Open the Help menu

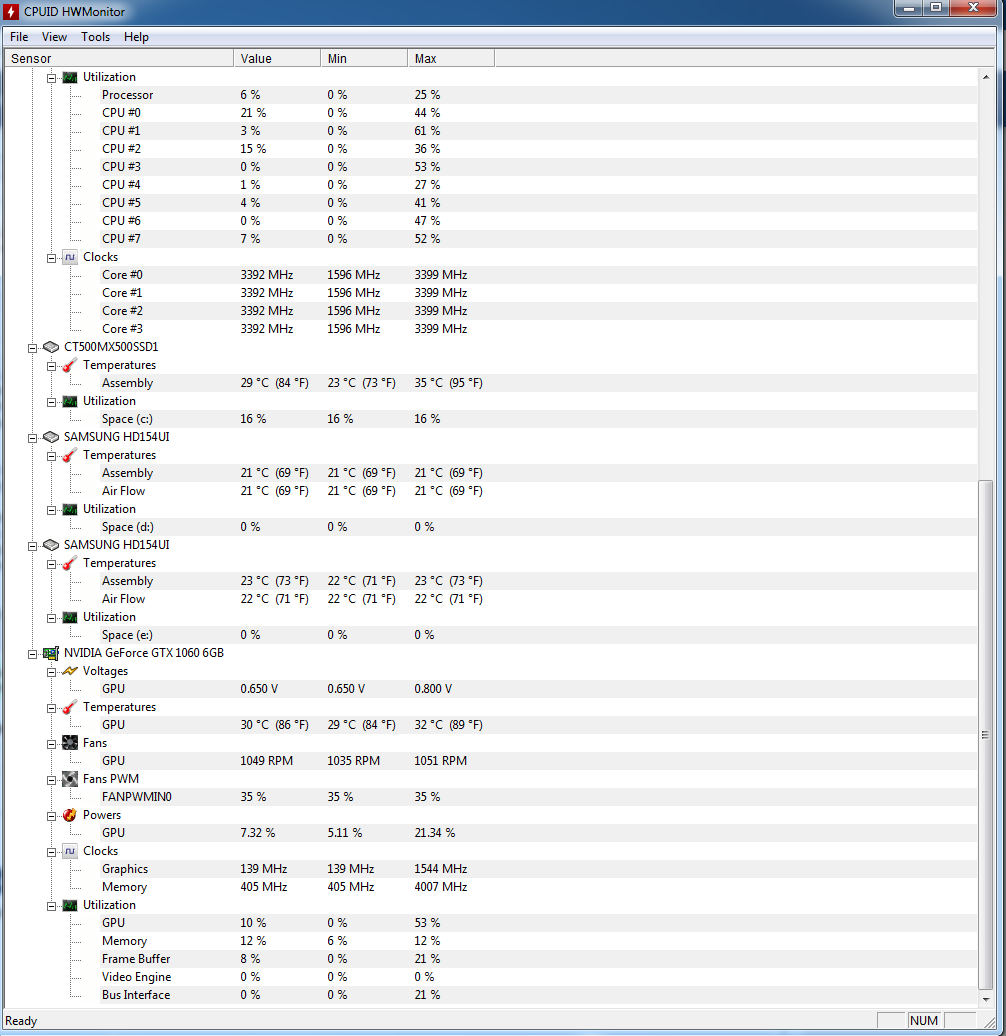click(136, 37)
